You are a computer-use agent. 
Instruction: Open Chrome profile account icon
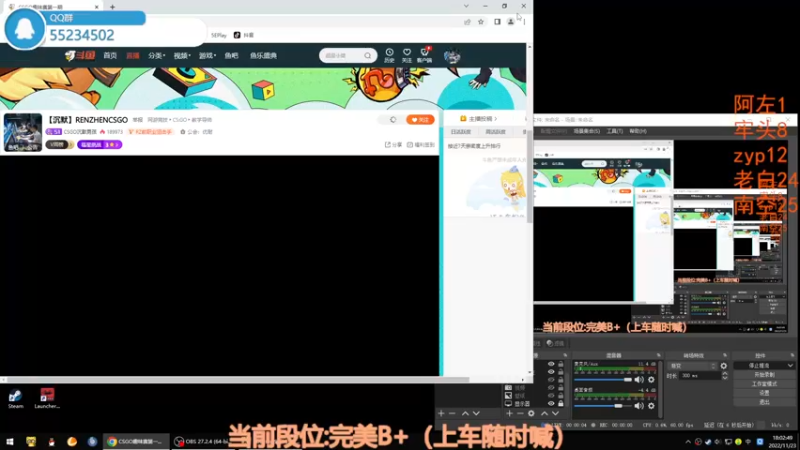click(511, 22)
